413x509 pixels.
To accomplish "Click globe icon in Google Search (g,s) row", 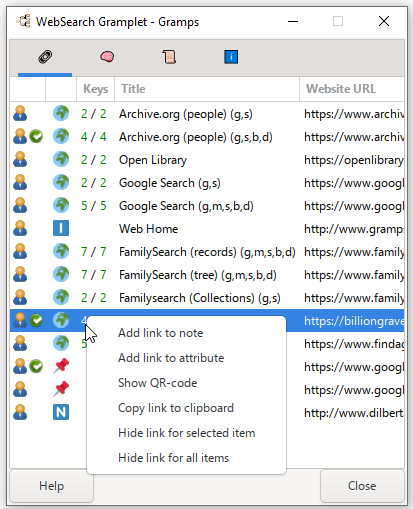I will click(x=61, y=182).
